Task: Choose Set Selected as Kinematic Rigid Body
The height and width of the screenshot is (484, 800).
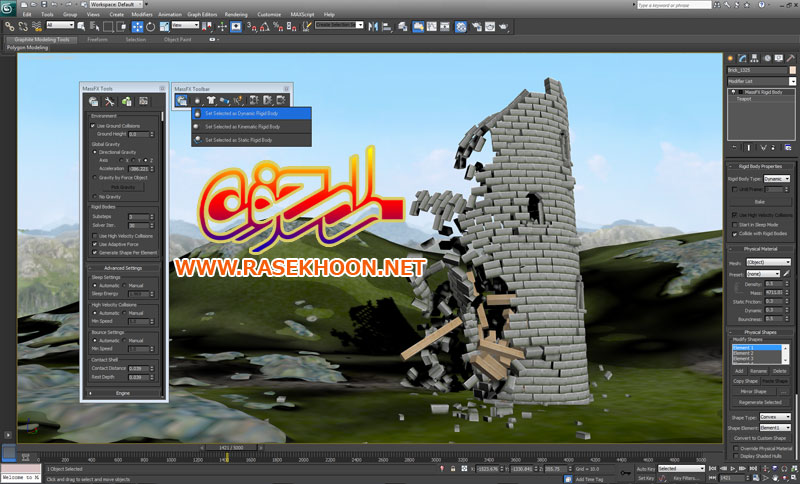Action: [252, 126]
